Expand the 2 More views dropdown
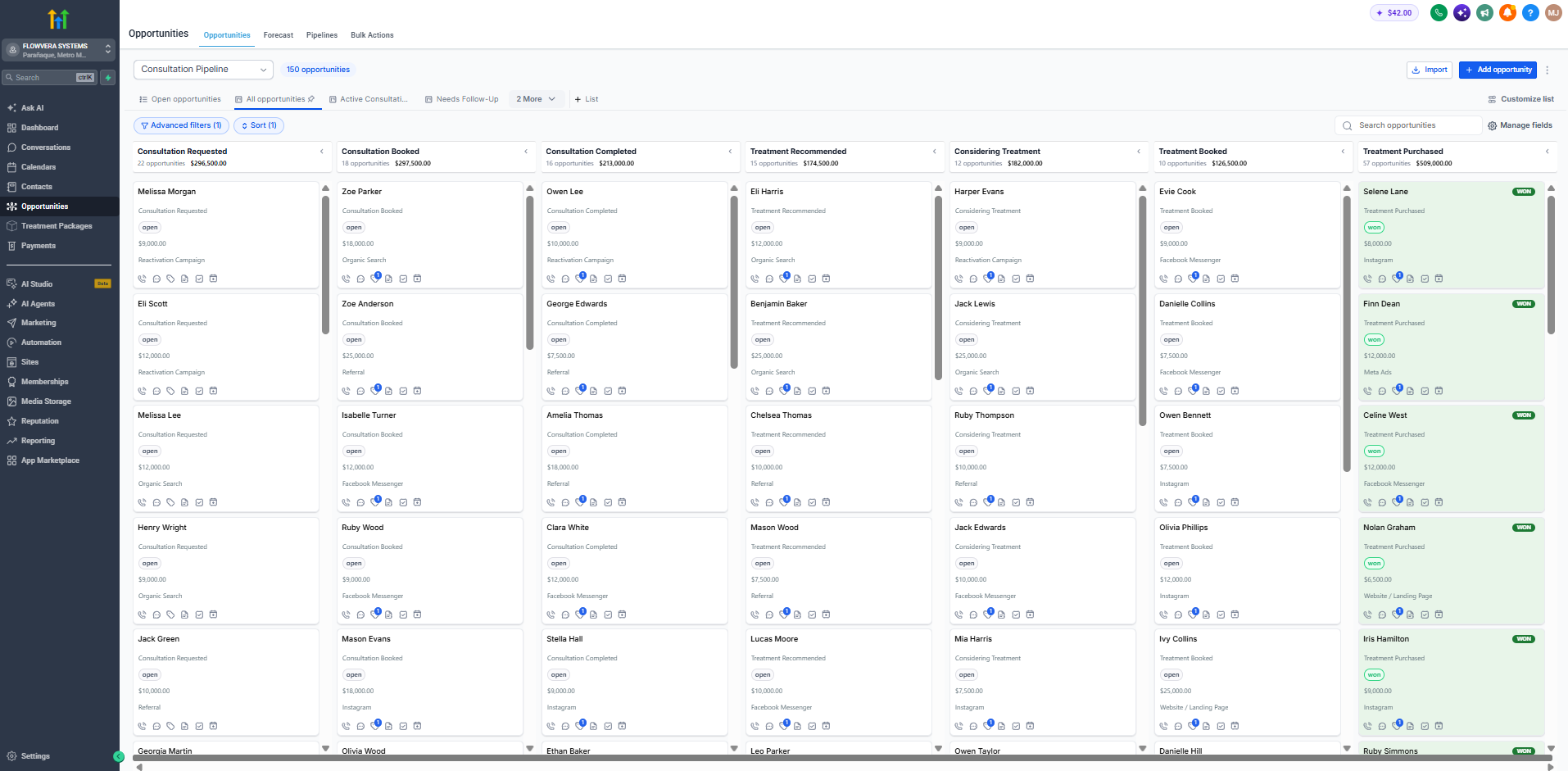 pos(536,99)
